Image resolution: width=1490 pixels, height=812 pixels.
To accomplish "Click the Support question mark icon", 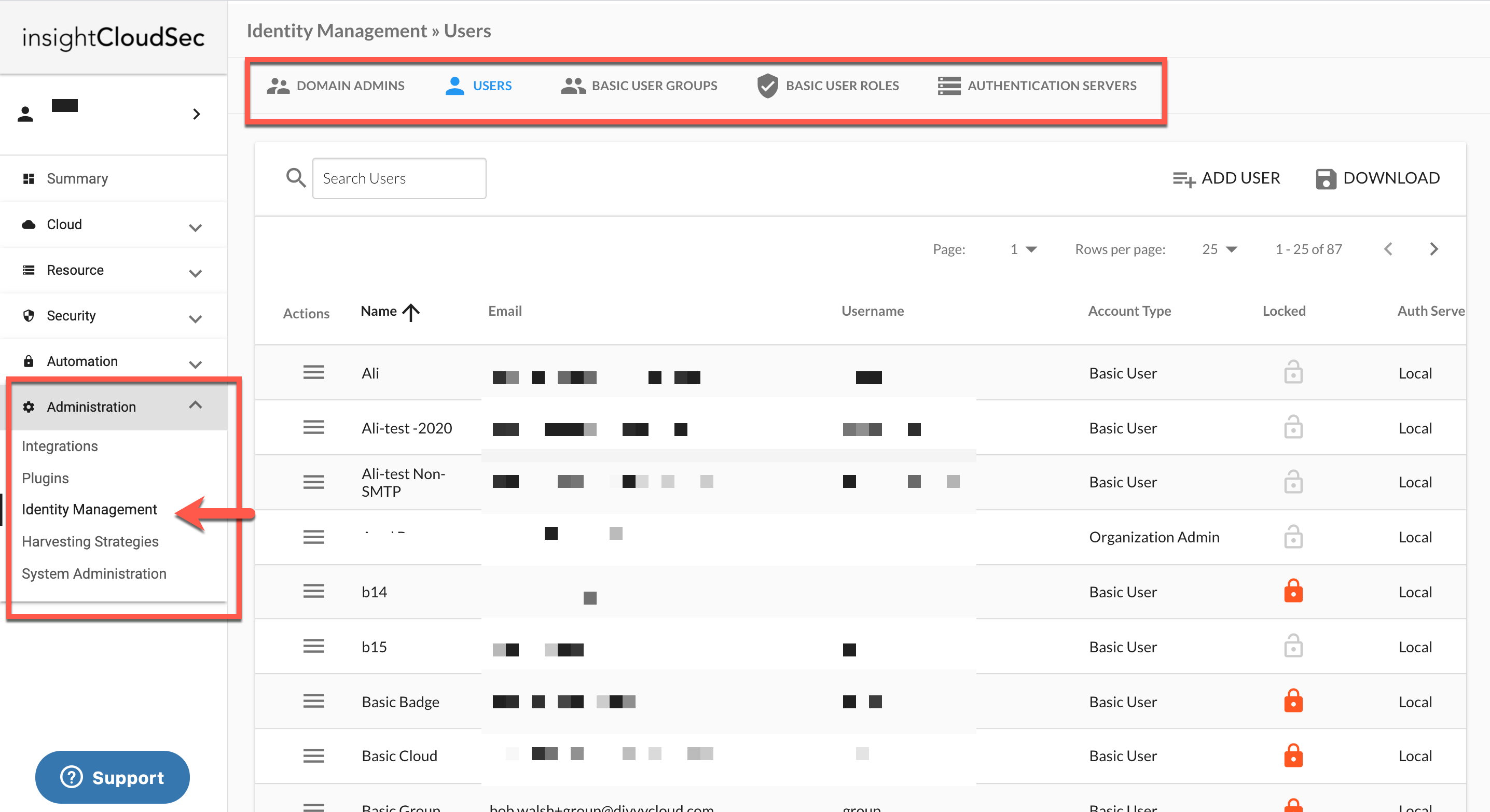I will coord(72,777).
